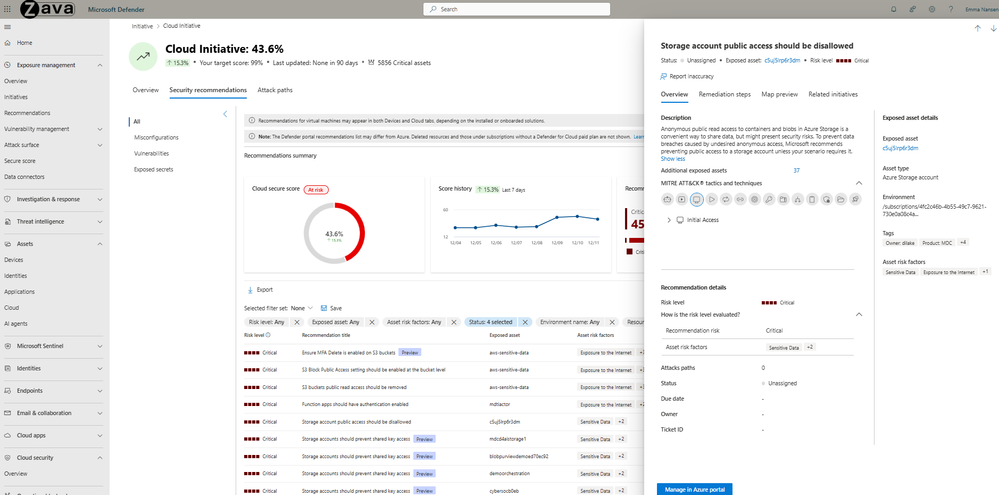
Task: Open the Risk level: Any filter
Action: click(266, 322)
